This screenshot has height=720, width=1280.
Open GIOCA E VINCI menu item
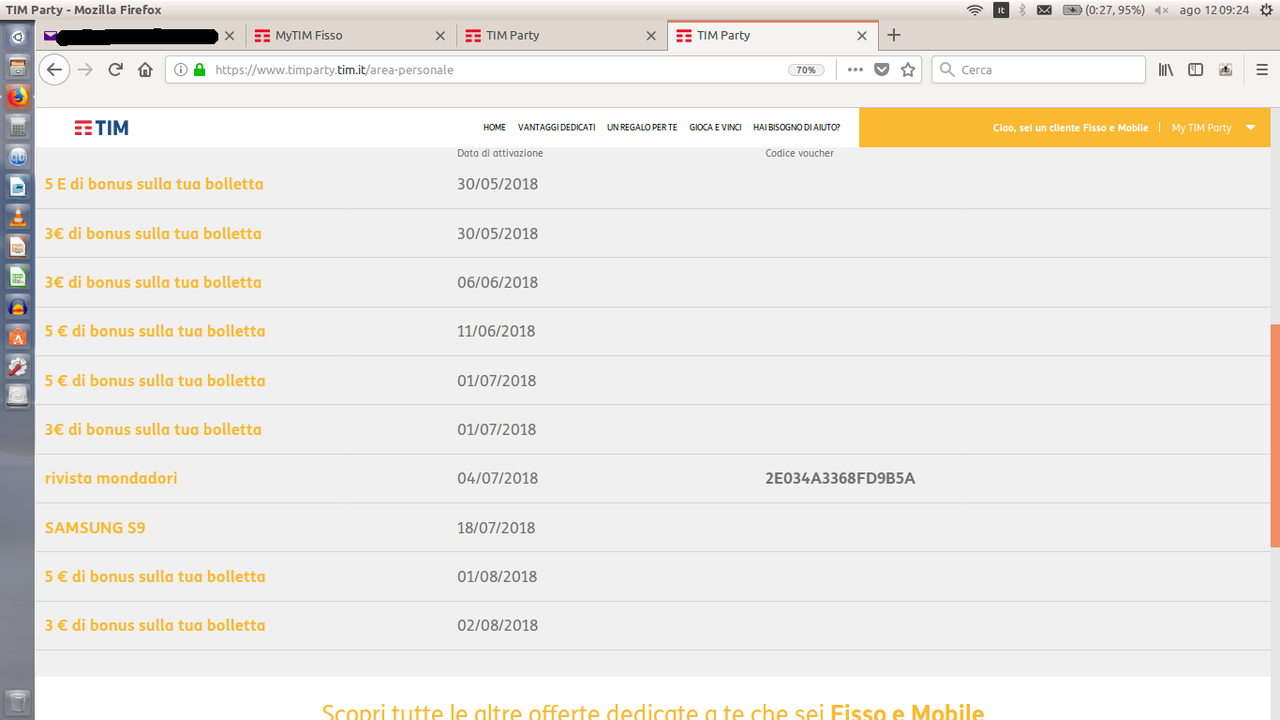(x=715, y=128)
